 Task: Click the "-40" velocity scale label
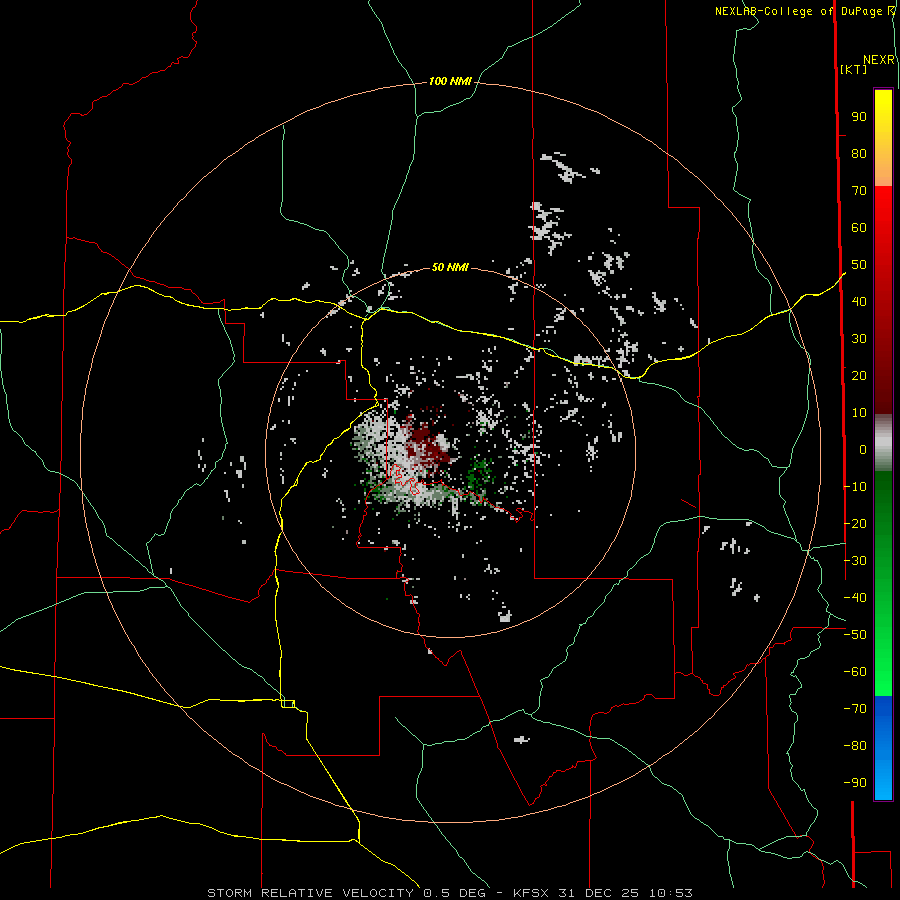[855, 598]
